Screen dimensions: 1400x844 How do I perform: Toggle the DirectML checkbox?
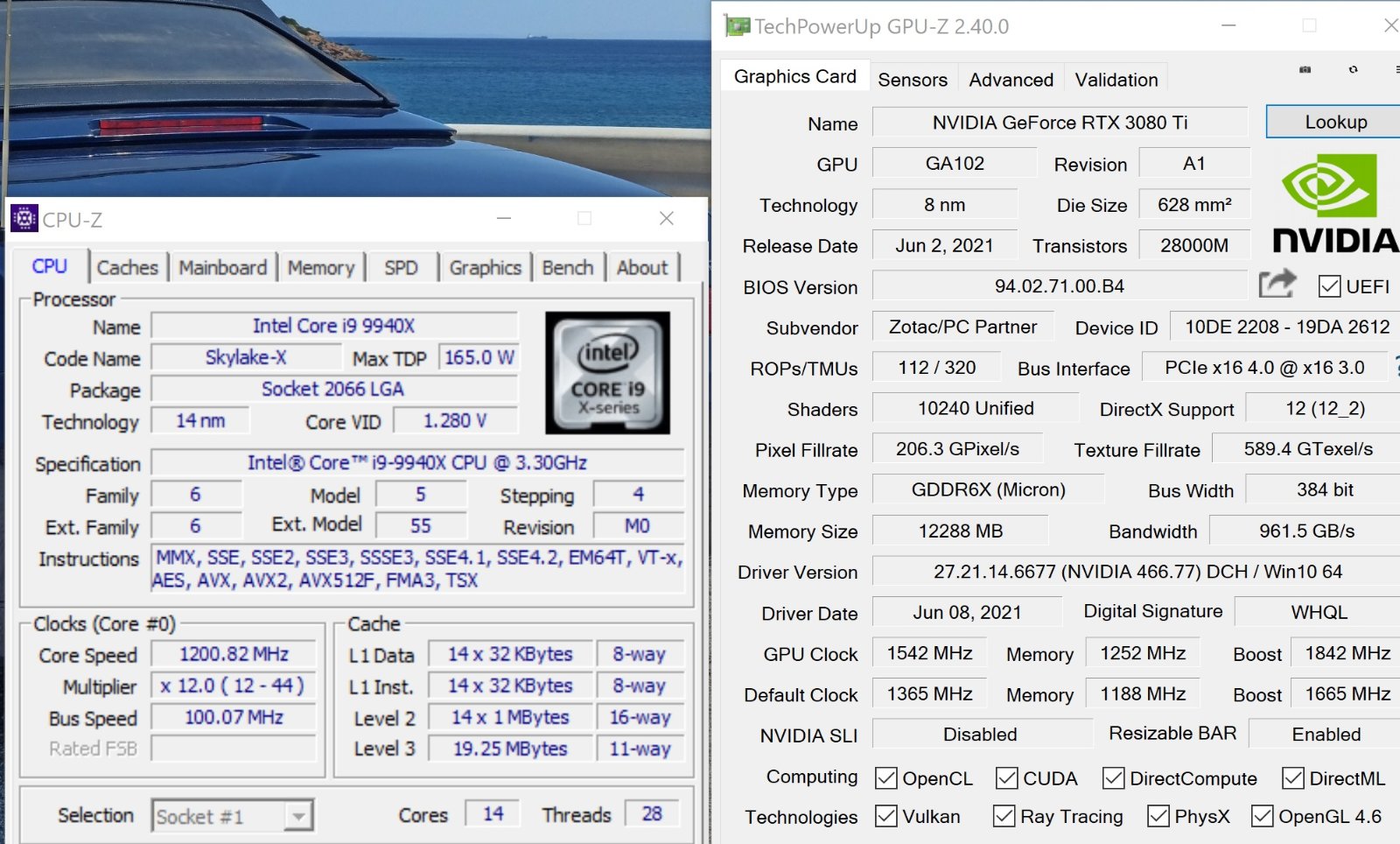coord(1293,777)
